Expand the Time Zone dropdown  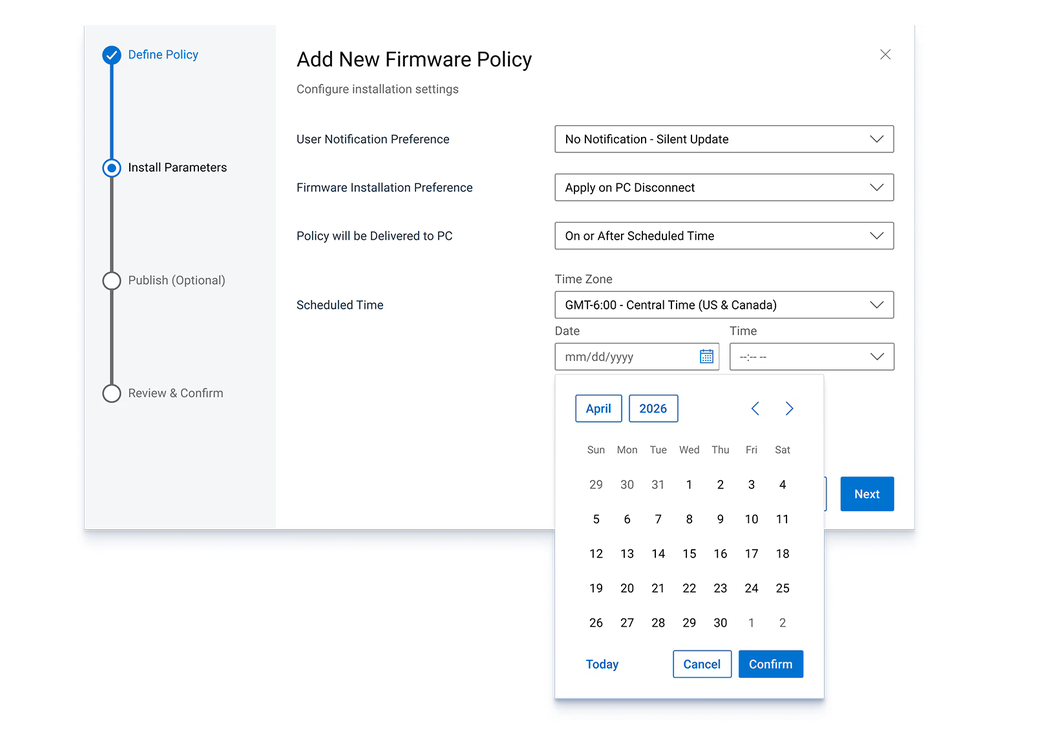click(x=724, y=305)
